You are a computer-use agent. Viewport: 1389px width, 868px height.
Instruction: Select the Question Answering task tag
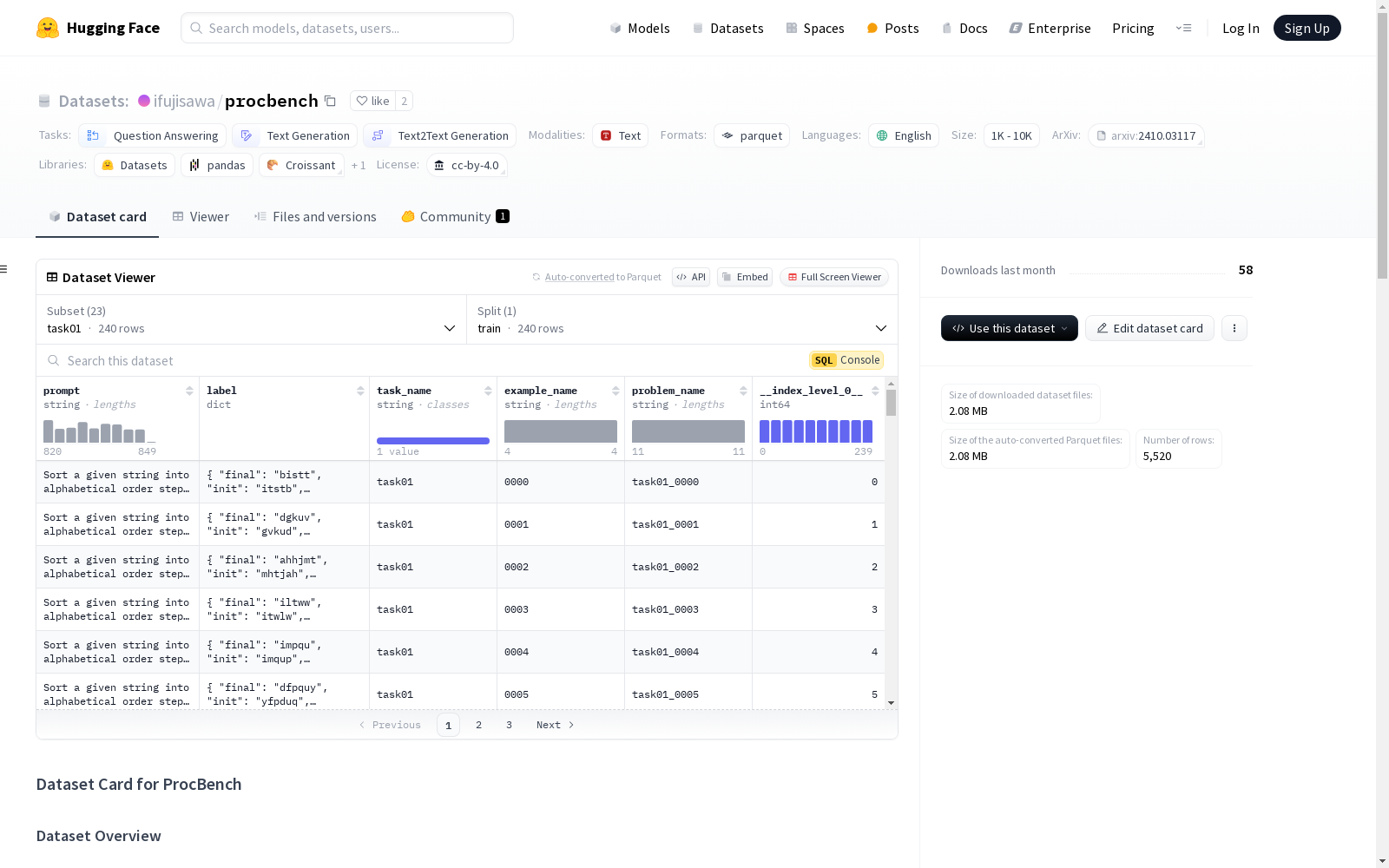(153, 135)
